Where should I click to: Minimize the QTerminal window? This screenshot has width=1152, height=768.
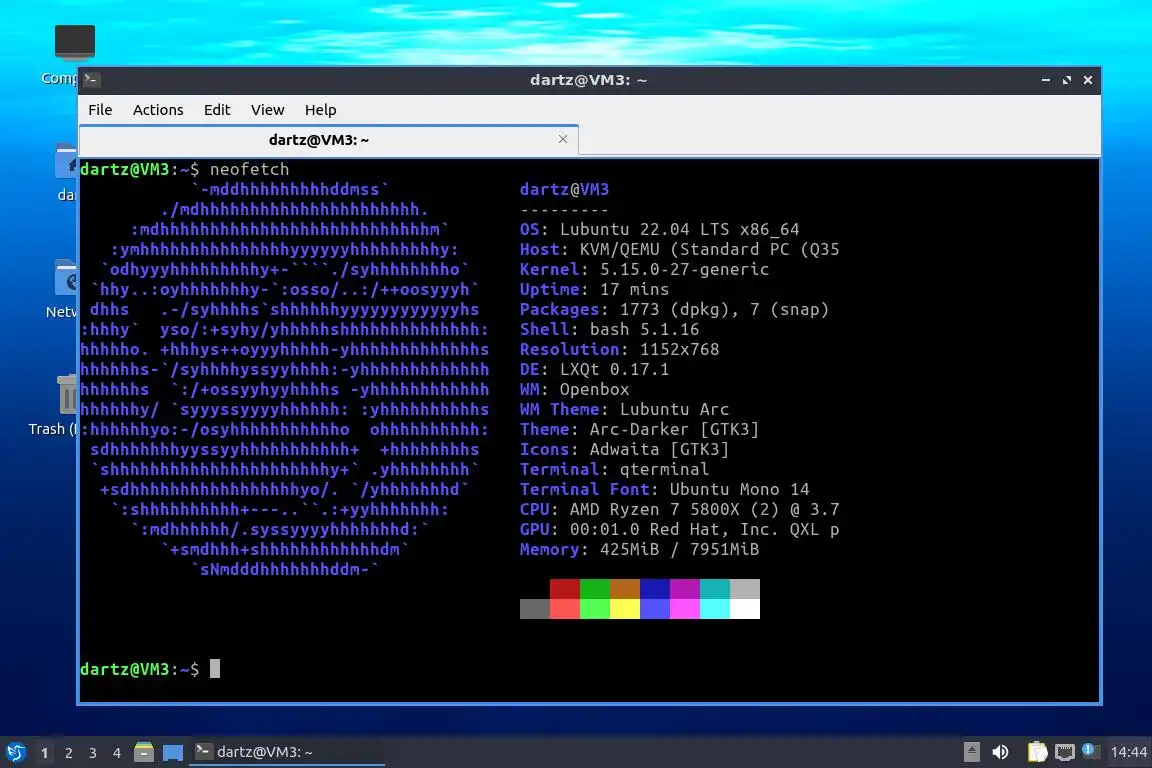pyautogui.click(x=1045, y=79)
